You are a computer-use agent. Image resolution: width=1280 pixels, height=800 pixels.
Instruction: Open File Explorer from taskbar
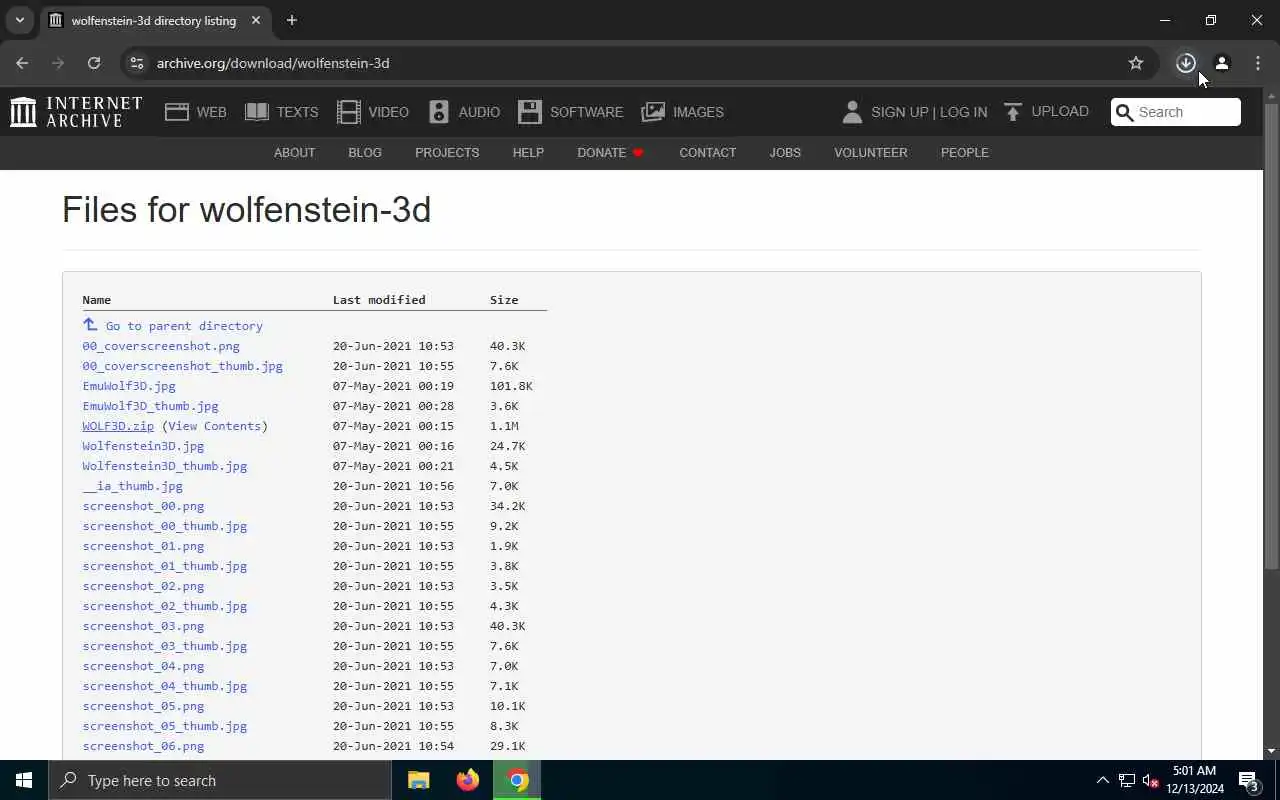[419, 780]
